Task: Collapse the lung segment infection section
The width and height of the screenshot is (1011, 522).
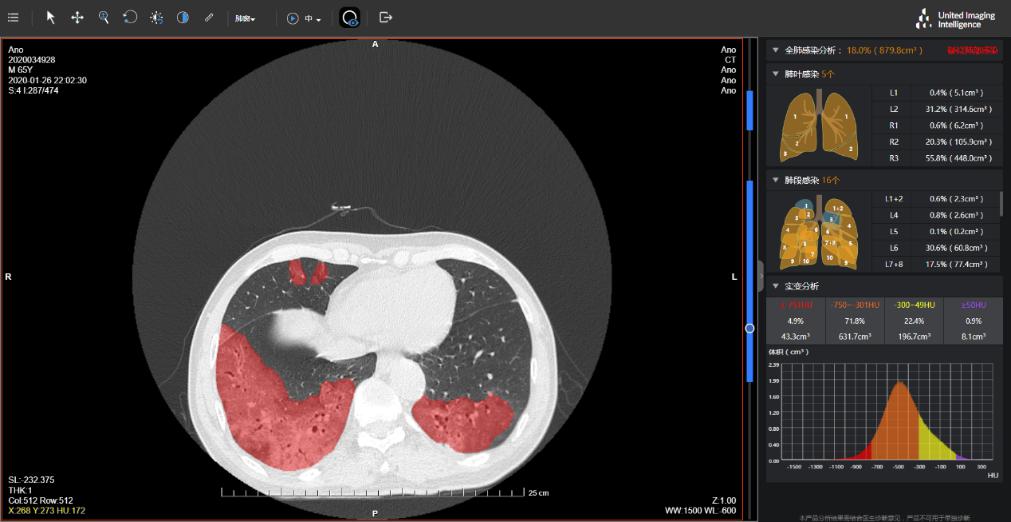Action: [x=776, y=180]
